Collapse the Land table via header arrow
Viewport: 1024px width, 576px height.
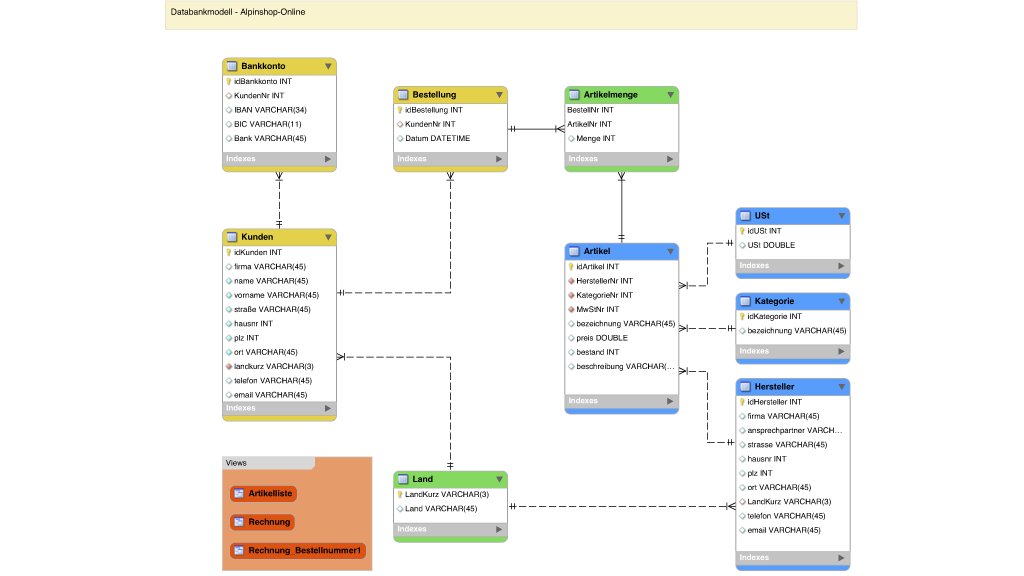[x=499, y=479]
